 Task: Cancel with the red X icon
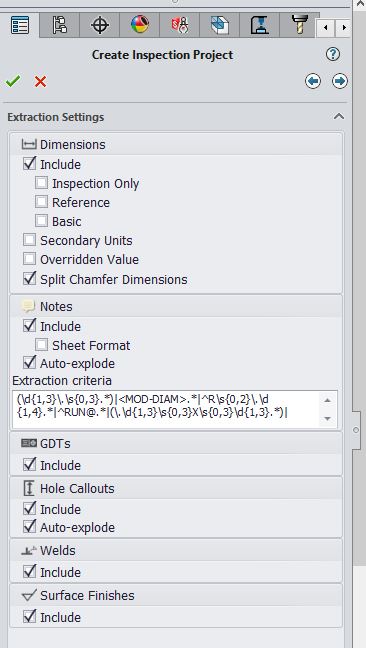(40, 81)
